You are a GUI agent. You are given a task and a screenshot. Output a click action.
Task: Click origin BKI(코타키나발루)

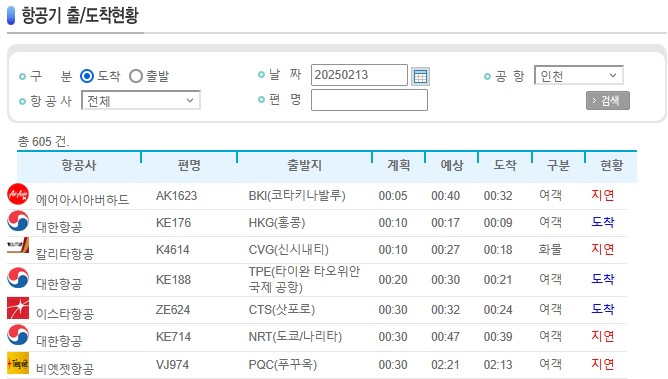pyautogui.click(x=297, y=196)
